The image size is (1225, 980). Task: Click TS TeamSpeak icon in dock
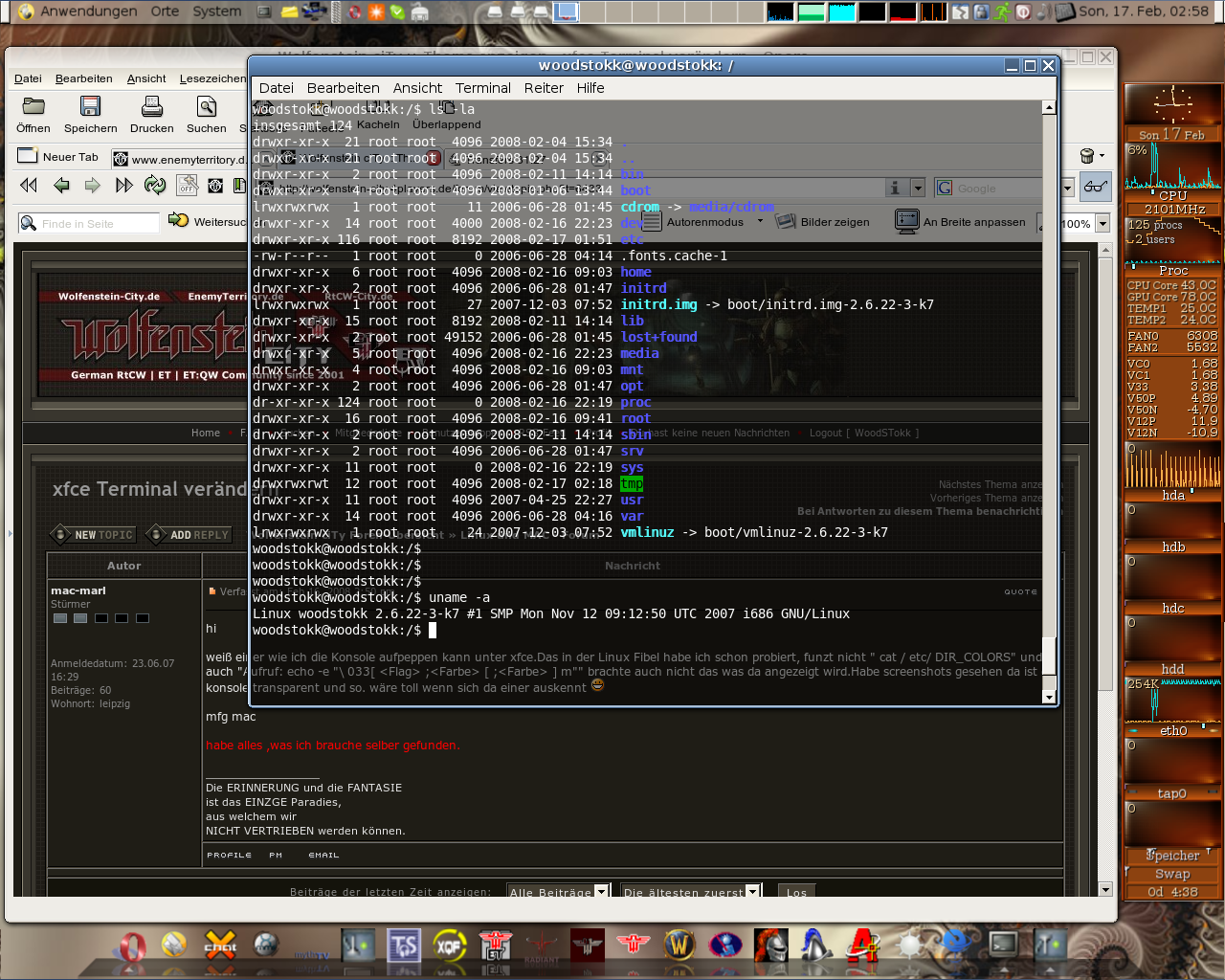[x=405, y=947]
